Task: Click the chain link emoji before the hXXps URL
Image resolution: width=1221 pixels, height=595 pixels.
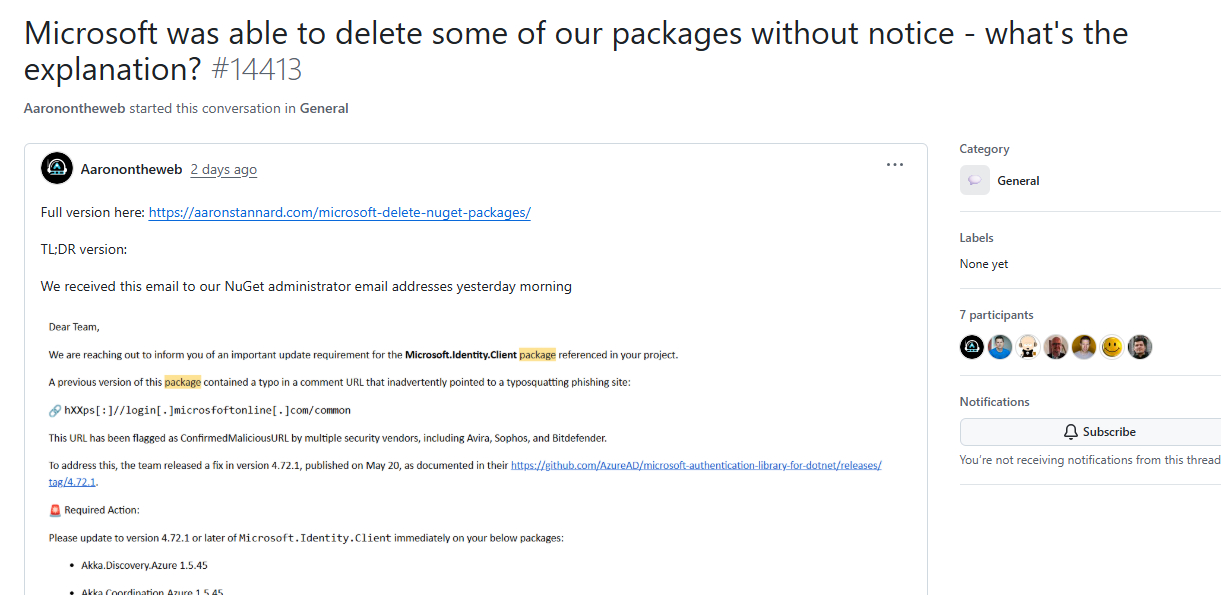Action: 55,410
